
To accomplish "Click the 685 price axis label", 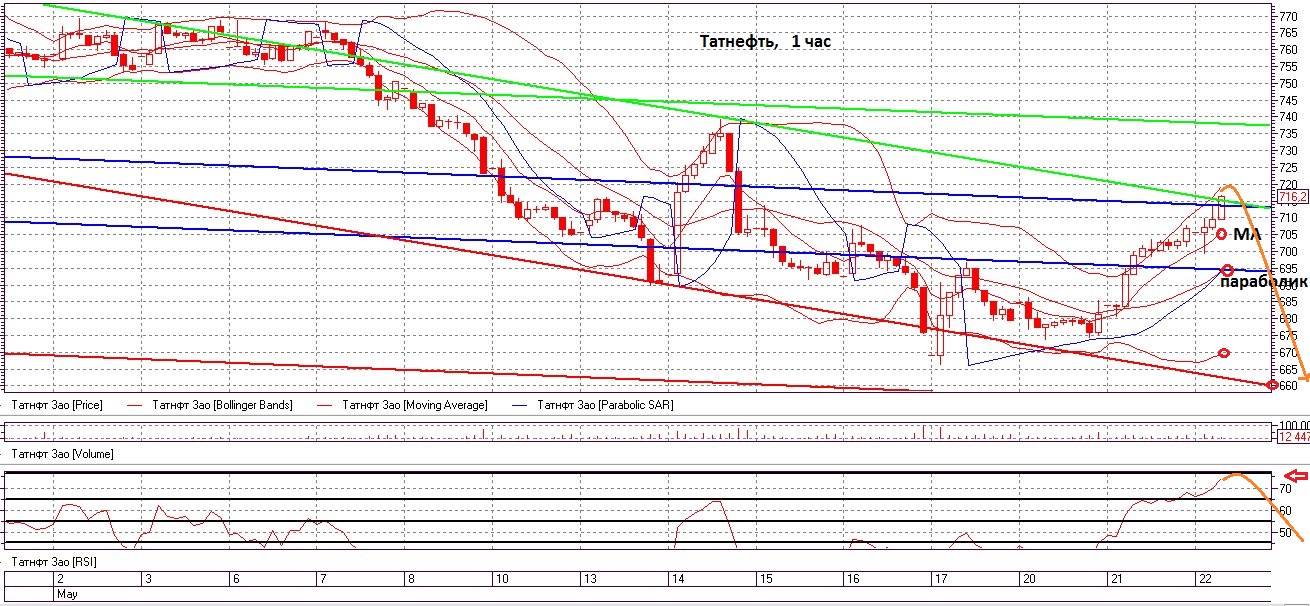I will point(1289,302).
